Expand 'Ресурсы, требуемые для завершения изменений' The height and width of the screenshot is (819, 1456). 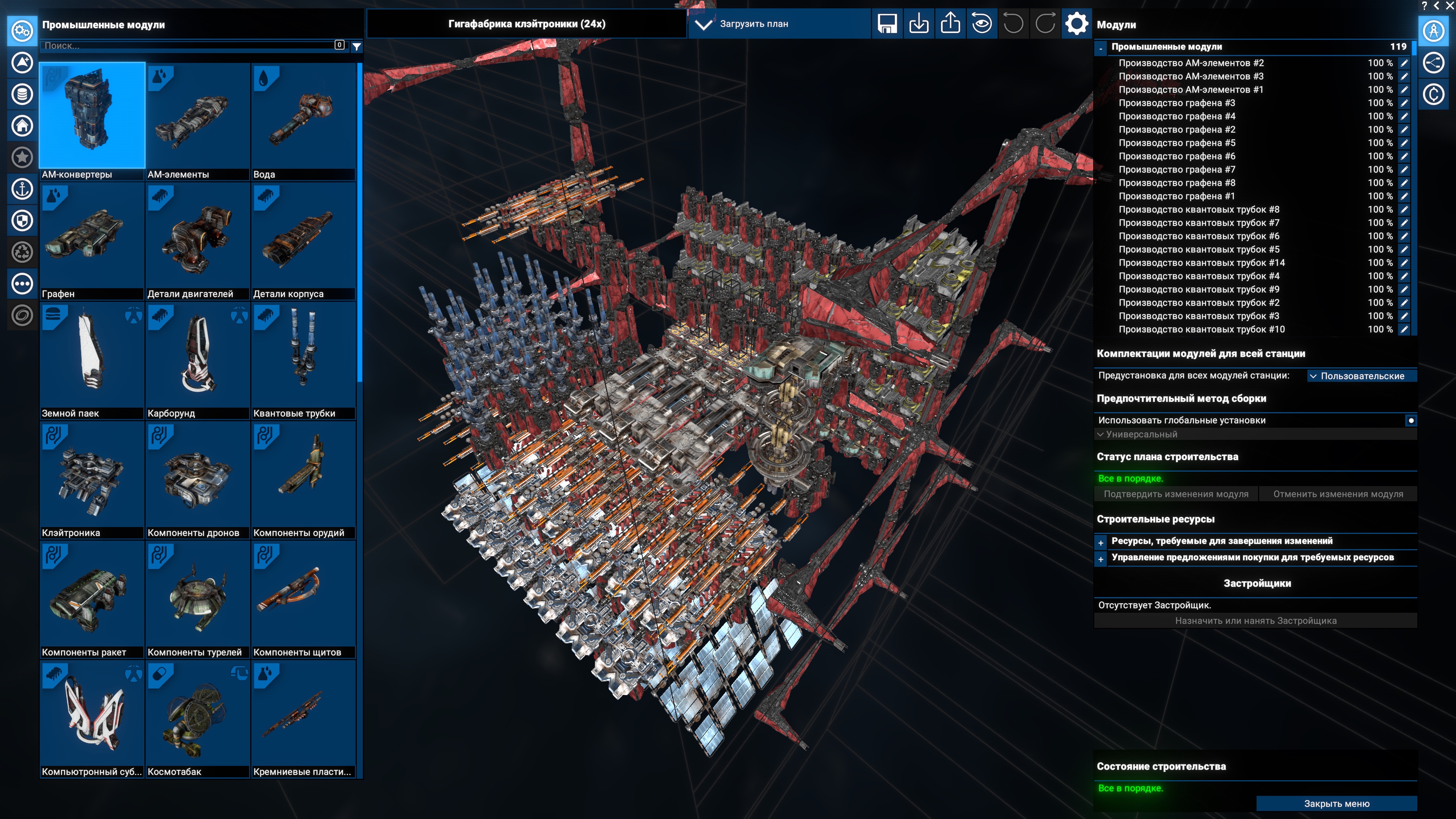(x=1100, y=541)
